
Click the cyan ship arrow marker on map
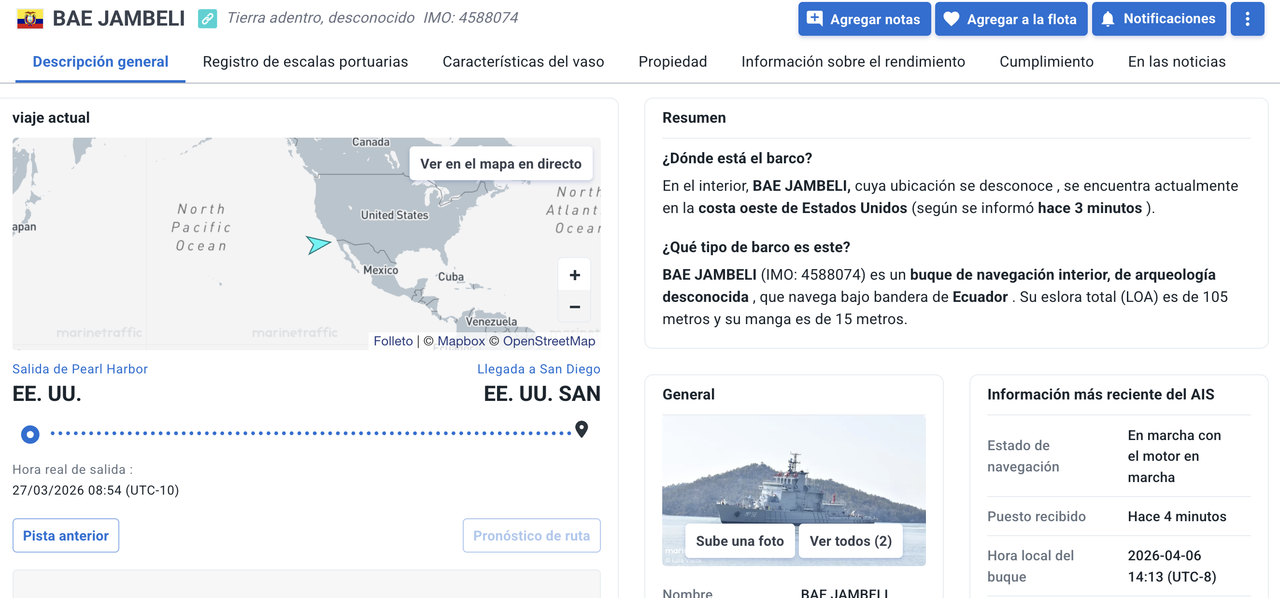(x=318, y=244)
